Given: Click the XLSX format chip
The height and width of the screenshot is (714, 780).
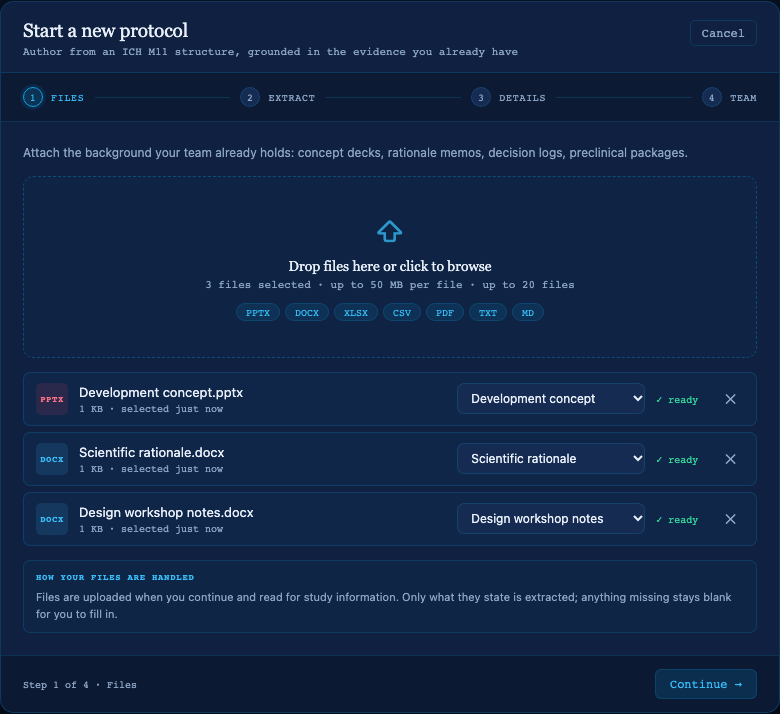Looking at the screenshot, I should click(356, 312).
